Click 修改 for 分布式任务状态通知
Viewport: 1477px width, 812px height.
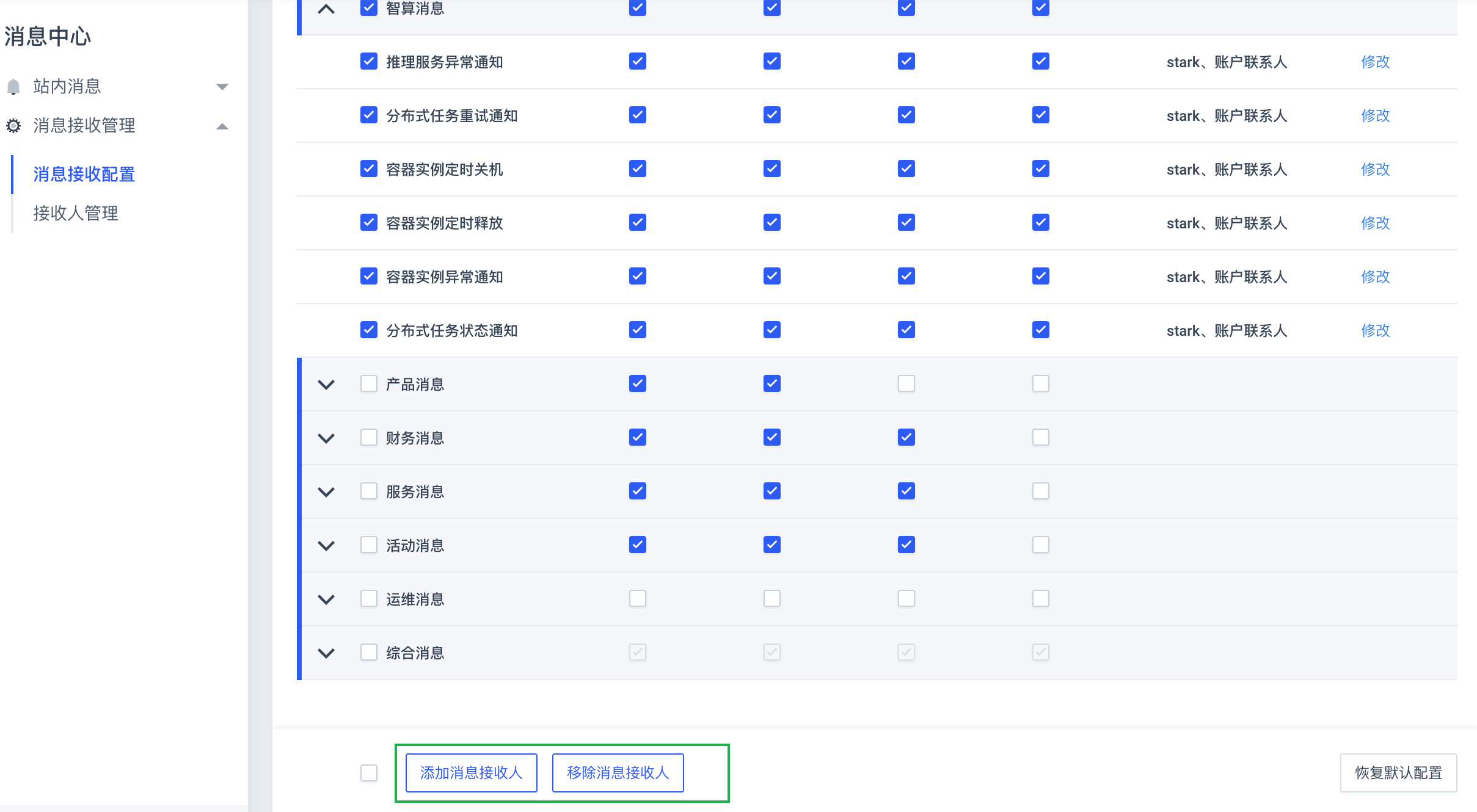tap(1376, 330)
